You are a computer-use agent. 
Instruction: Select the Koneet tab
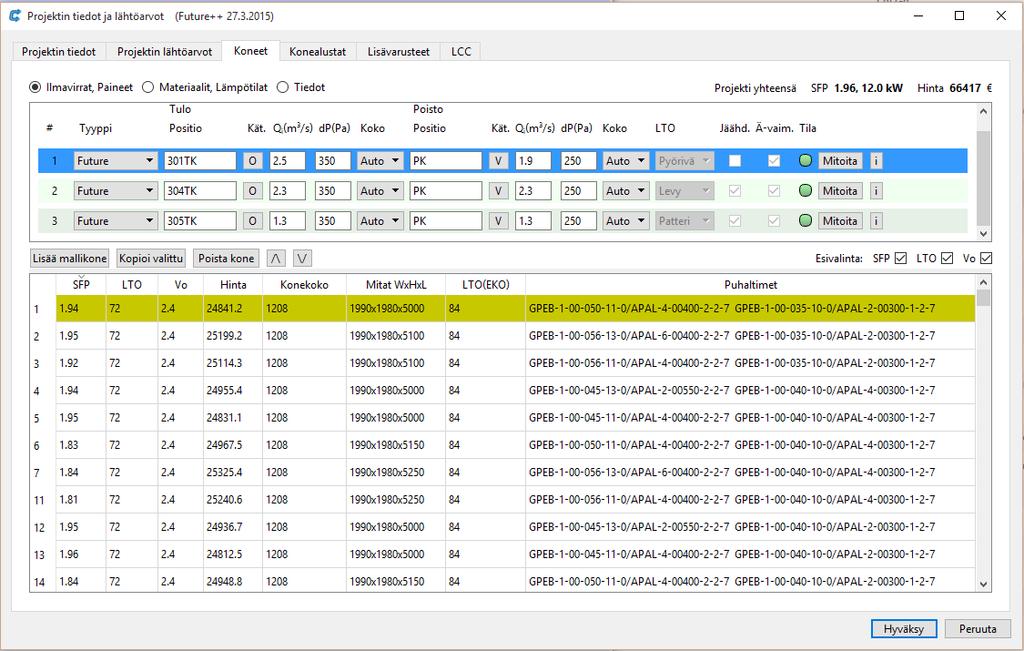(x=251, y=51)
